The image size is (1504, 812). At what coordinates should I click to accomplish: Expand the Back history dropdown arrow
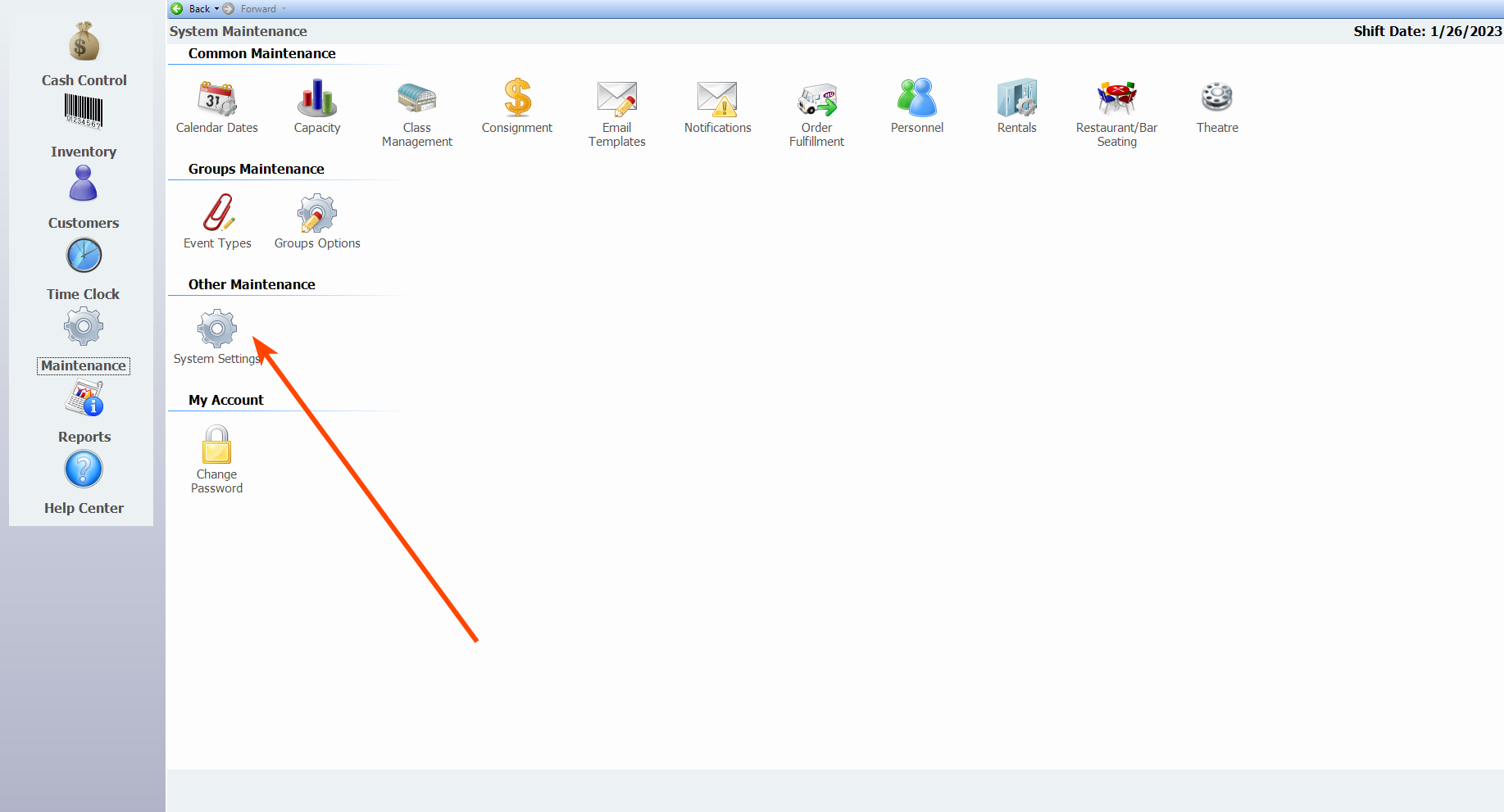click(216, 9)
